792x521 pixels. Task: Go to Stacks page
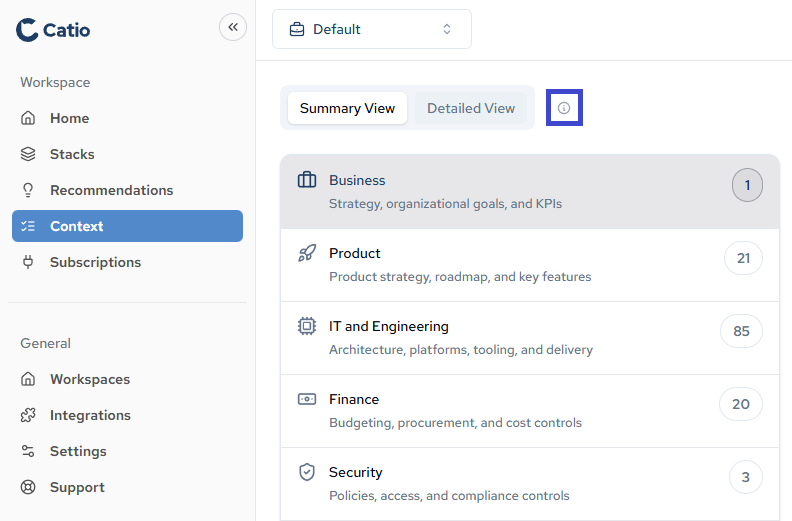[72, 154]
